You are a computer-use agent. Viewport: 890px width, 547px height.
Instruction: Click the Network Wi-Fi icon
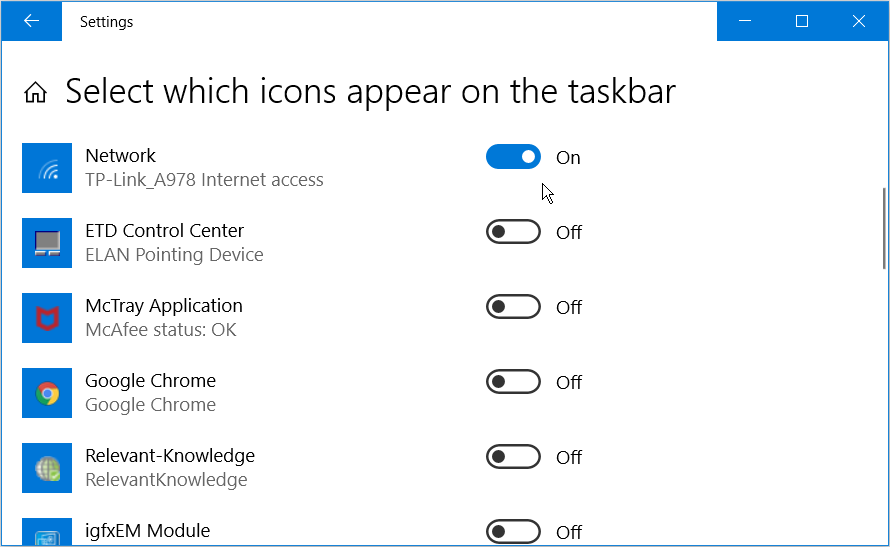tap(47, 168)
